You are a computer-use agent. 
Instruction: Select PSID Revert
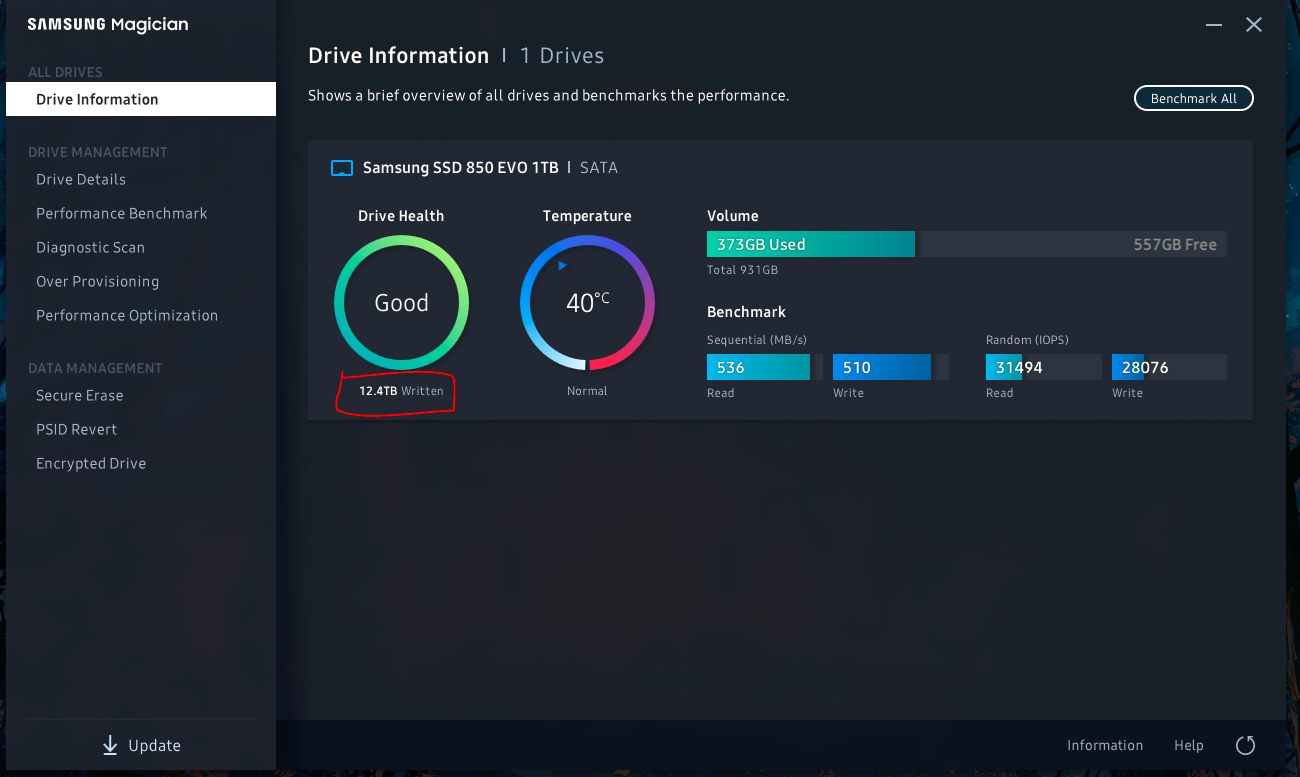[x=77, y=430]
